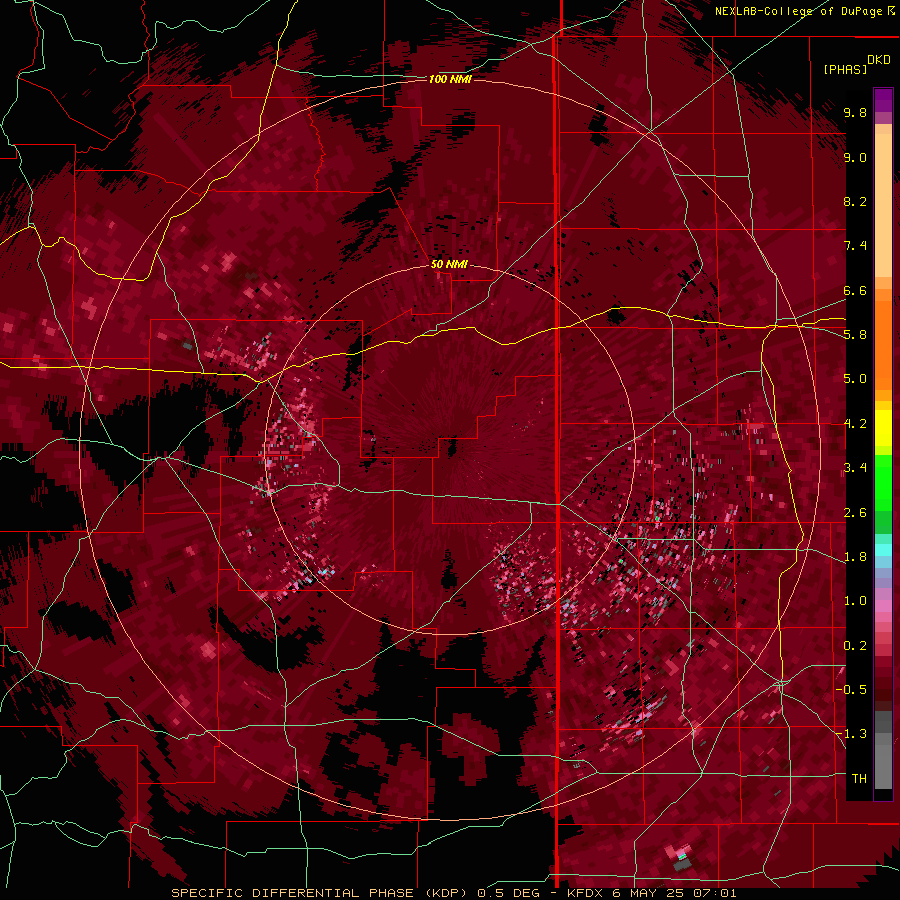Click the 07:01 timestamp in the caption

click(717, 893)
